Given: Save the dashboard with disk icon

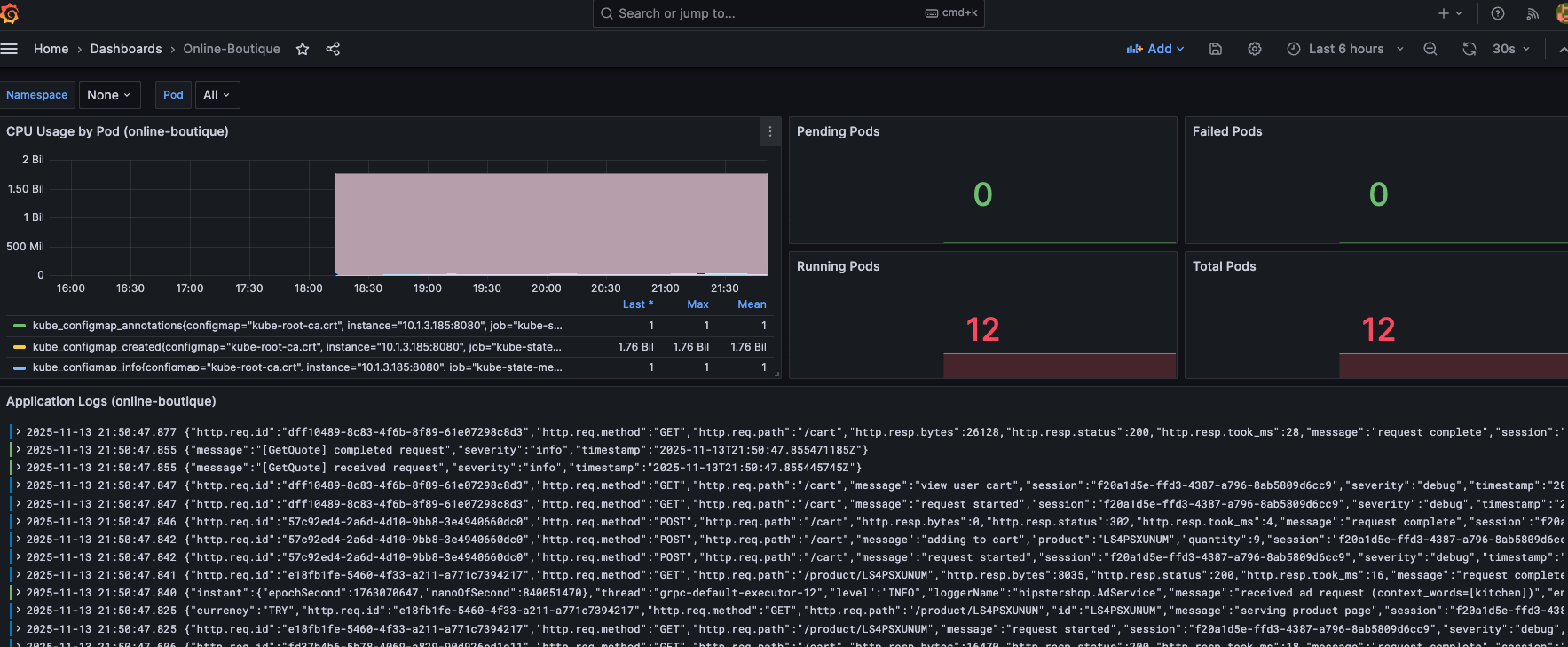Looking at the screenshot, I should (1216, 49).
